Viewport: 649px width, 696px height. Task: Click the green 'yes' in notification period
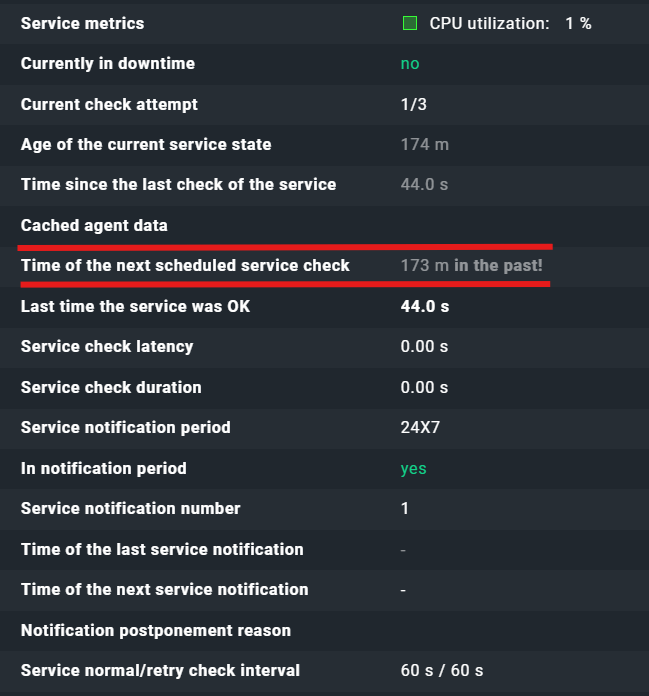(413, 468)
